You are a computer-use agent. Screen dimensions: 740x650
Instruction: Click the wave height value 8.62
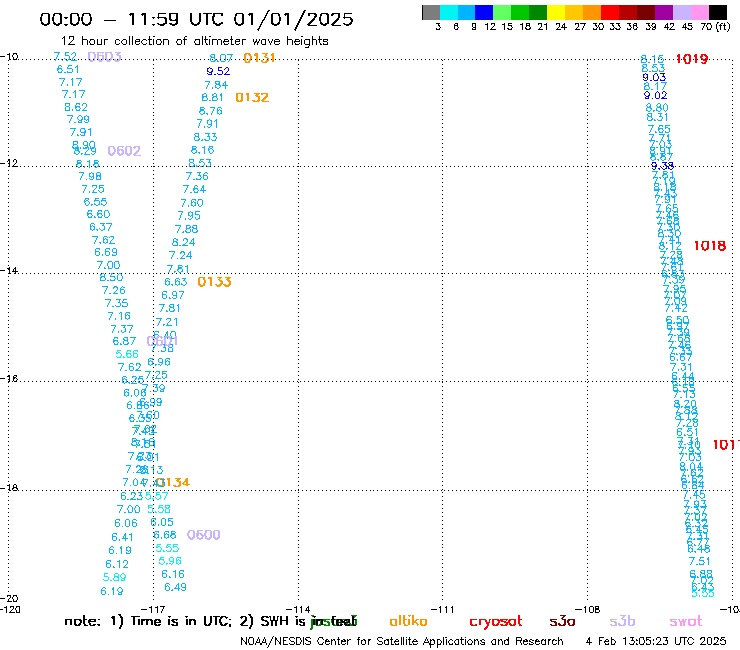(76, 107)
